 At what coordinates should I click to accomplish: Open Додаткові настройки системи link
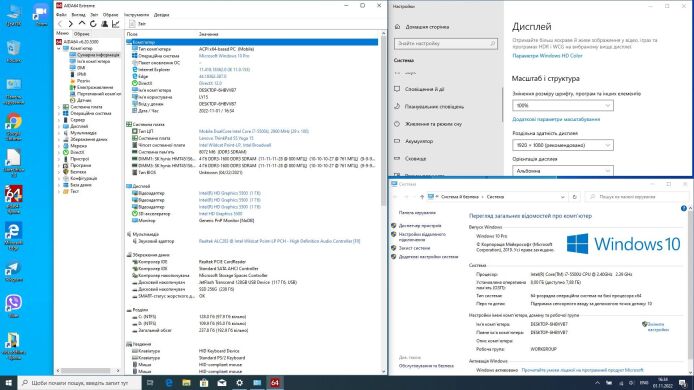pyautogui.click(x=428, y=257)
